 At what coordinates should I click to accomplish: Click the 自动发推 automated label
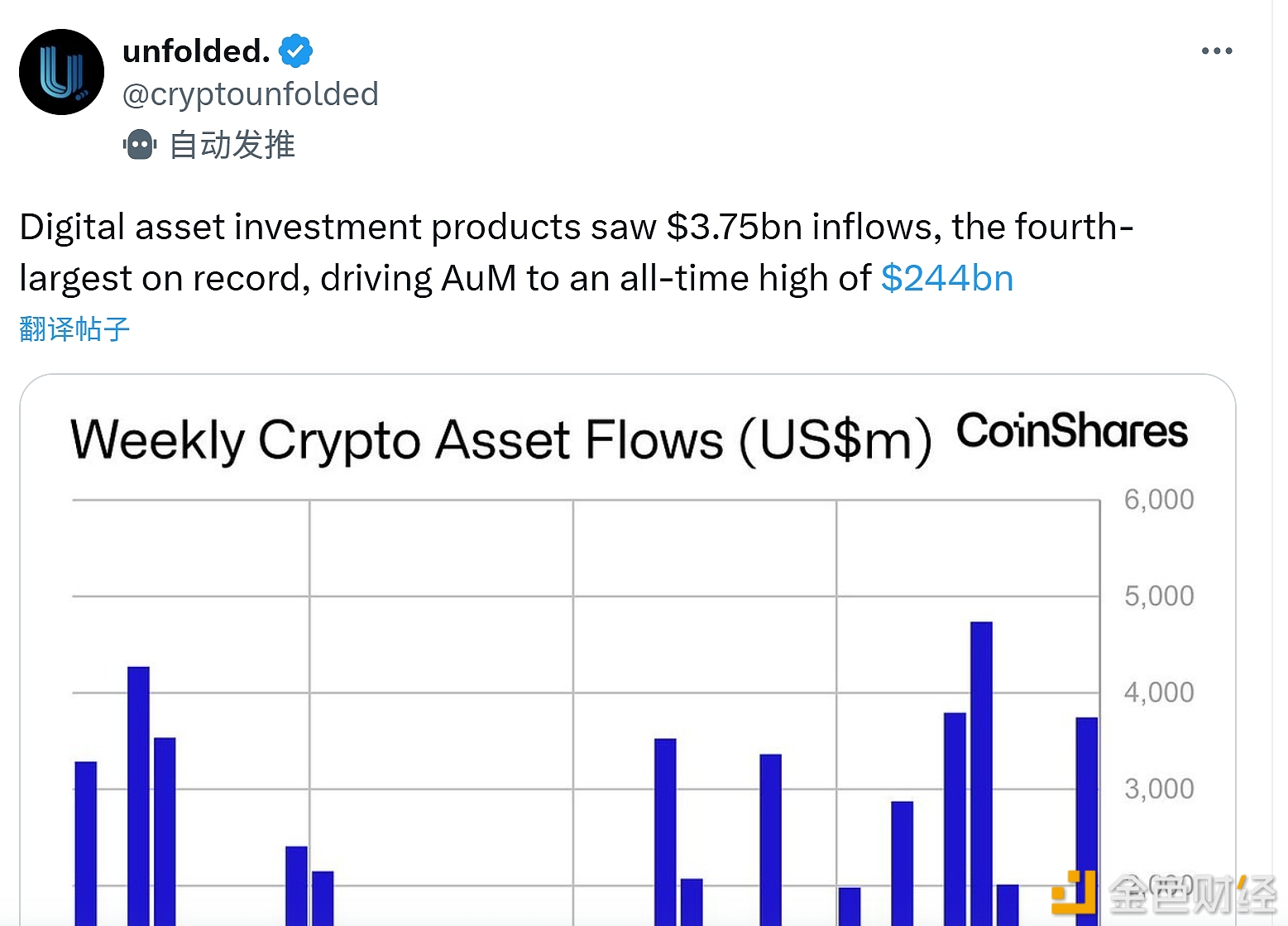232,145
